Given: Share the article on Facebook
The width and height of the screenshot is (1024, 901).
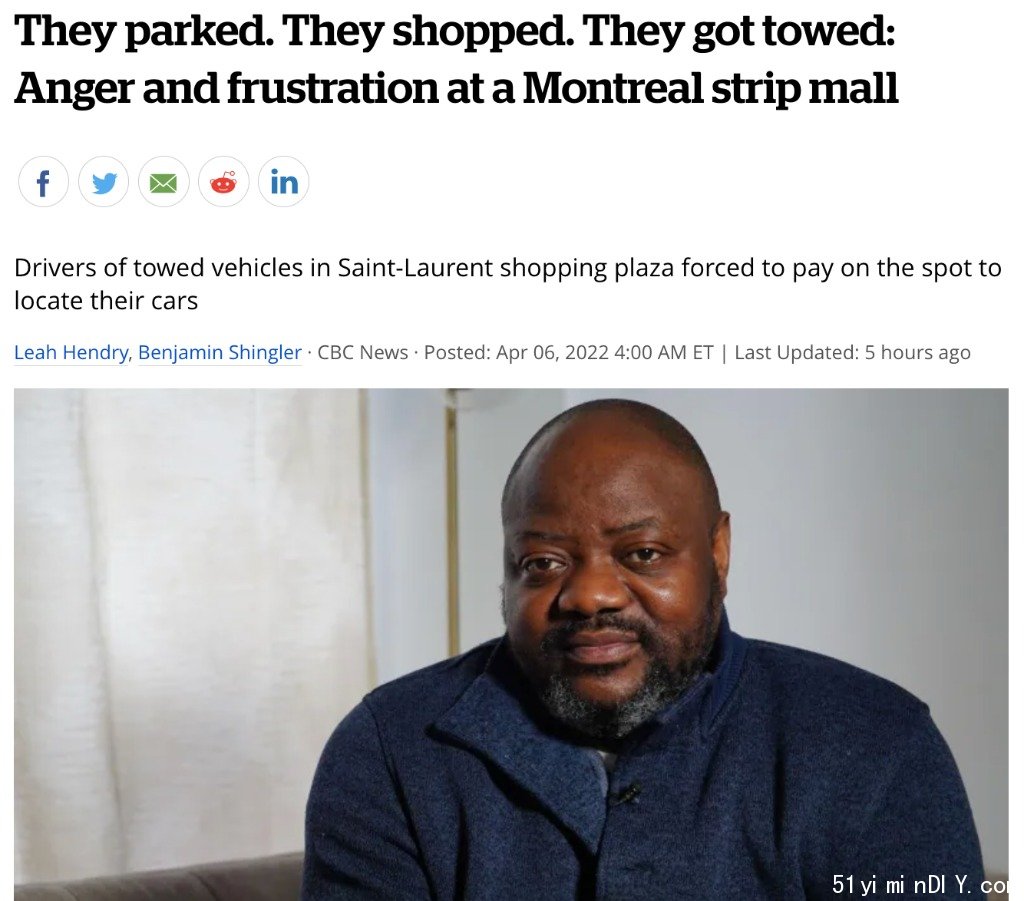Looking at the screenshot, I should pyautogui.click(x=43, y=182).
